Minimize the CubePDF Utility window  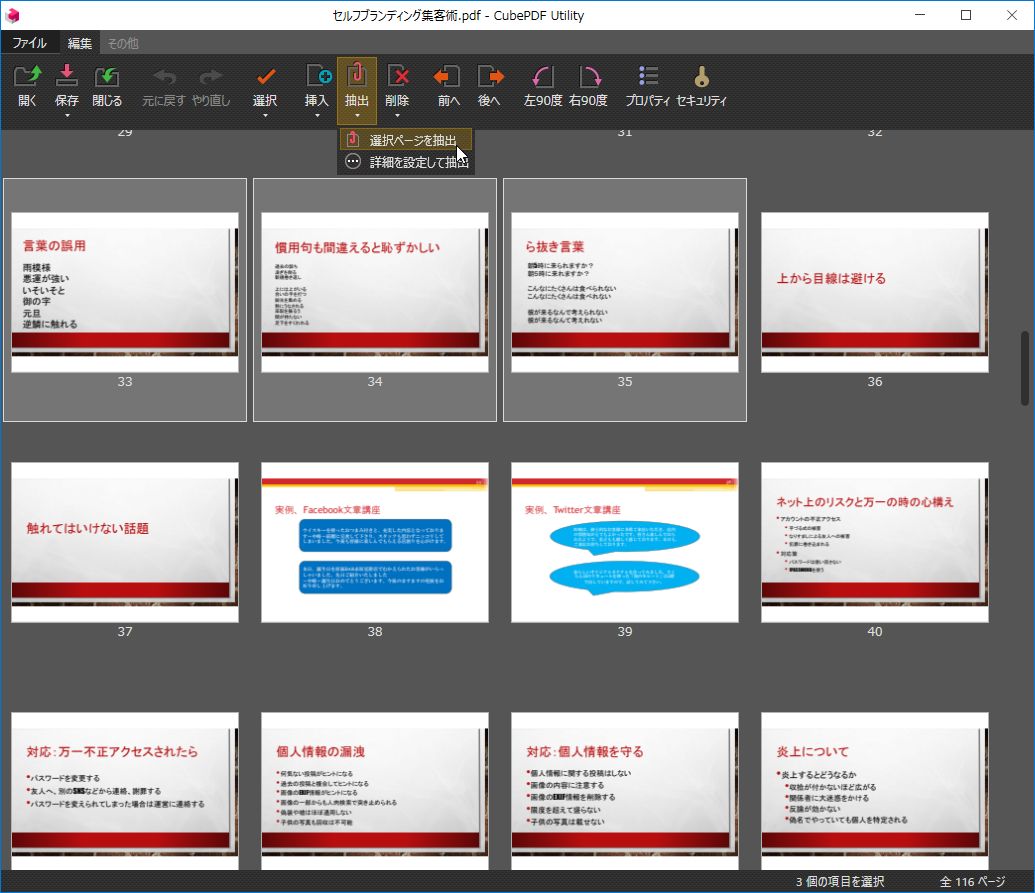pyautogui.click(x=920, y=15)
